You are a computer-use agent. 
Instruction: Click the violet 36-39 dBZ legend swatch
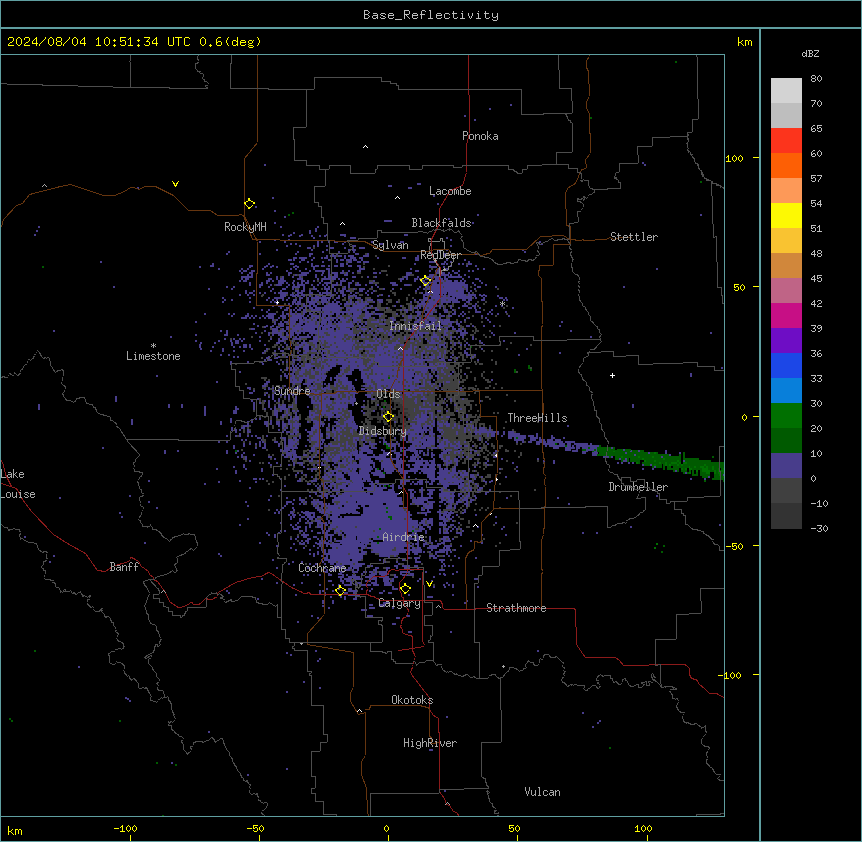[x=786, y=341]
